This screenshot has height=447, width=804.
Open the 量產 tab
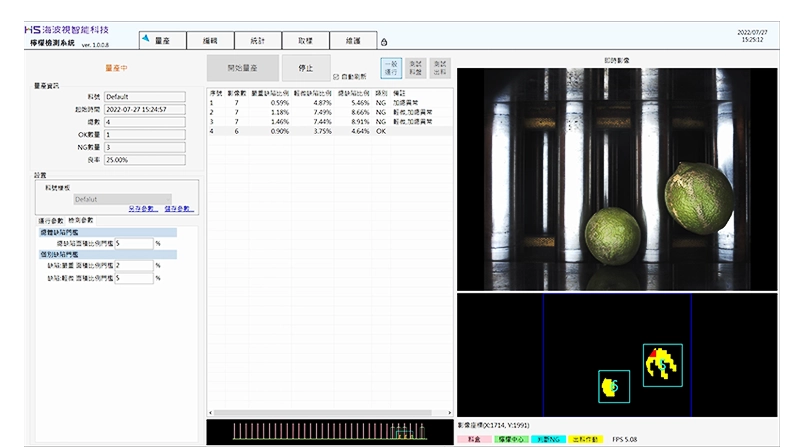pyautogui.click(x=161, y=40)
